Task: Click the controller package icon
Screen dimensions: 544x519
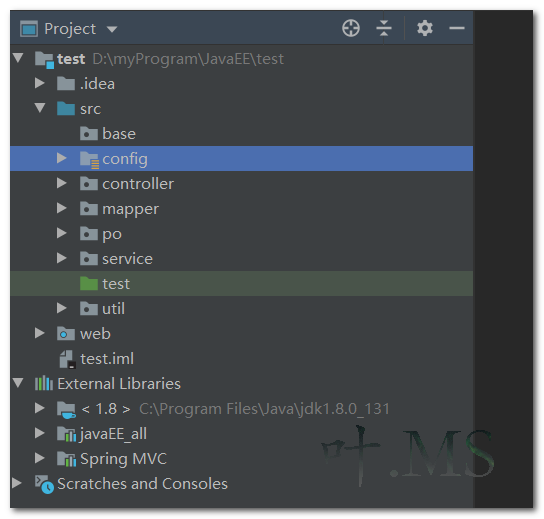Action: pyautogui.click(x=89, y=184)
